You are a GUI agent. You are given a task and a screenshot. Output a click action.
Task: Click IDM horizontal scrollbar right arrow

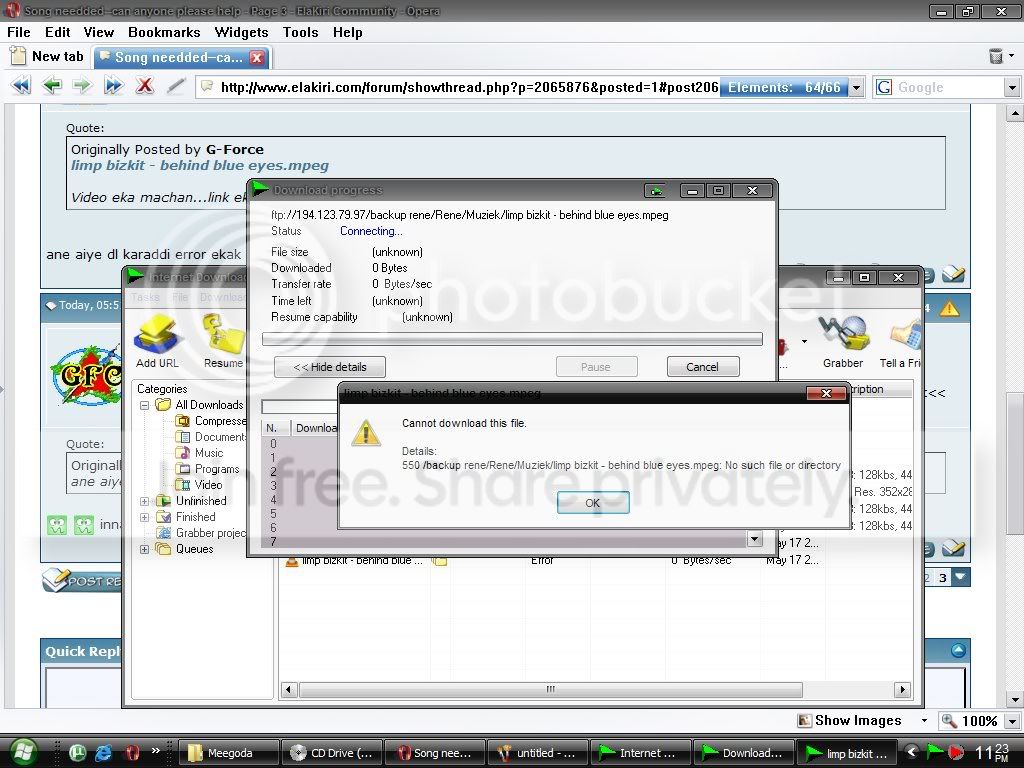[903, 689]
